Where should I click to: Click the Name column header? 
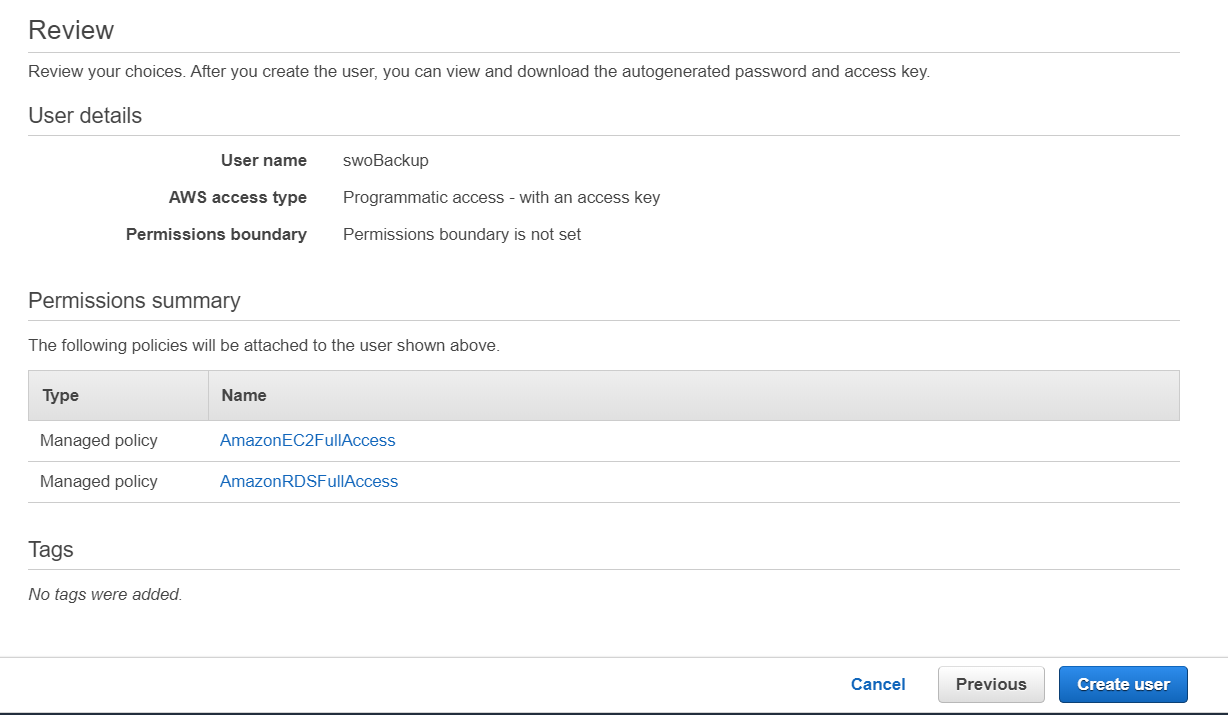pyautogui.click(x=244, y=395)
